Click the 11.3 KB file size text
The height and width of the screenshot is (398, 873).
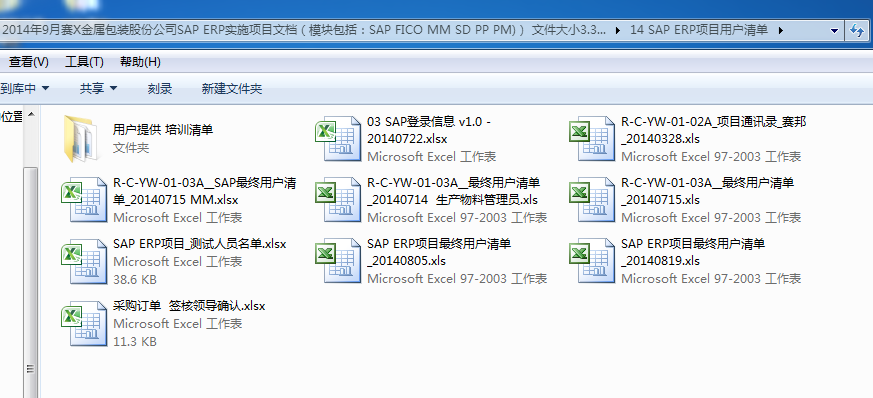[x=135, y=341]
